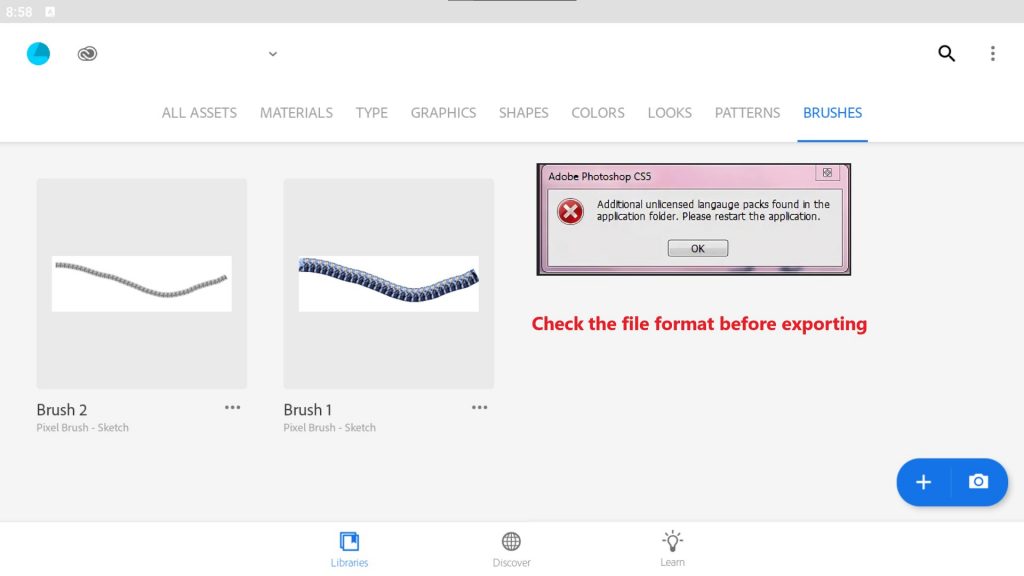Tap the camera capture button

pos(978,482)
